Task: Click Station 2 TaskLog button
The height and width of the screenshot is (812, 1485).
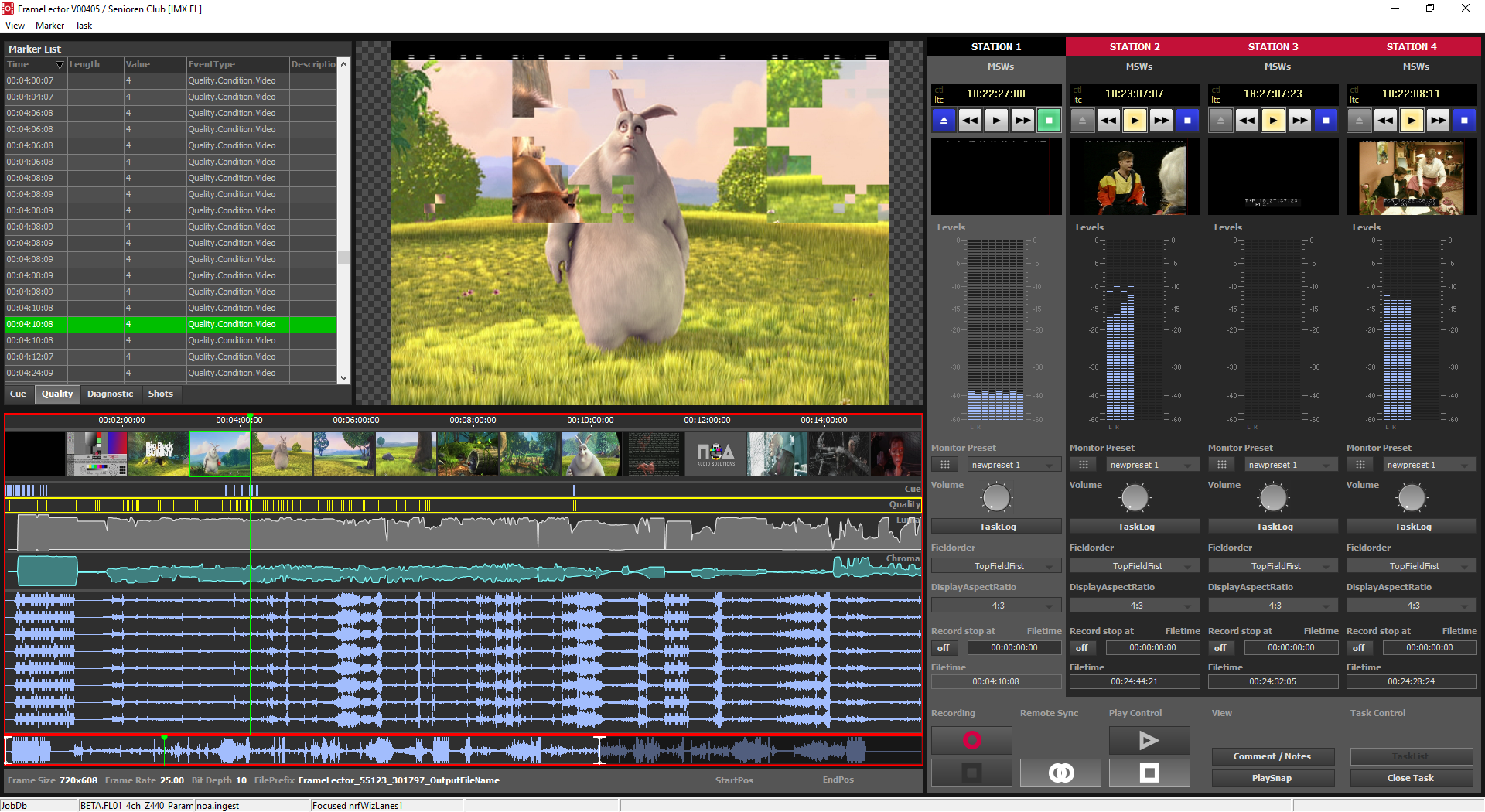Action: click(x=1135, y=527)
